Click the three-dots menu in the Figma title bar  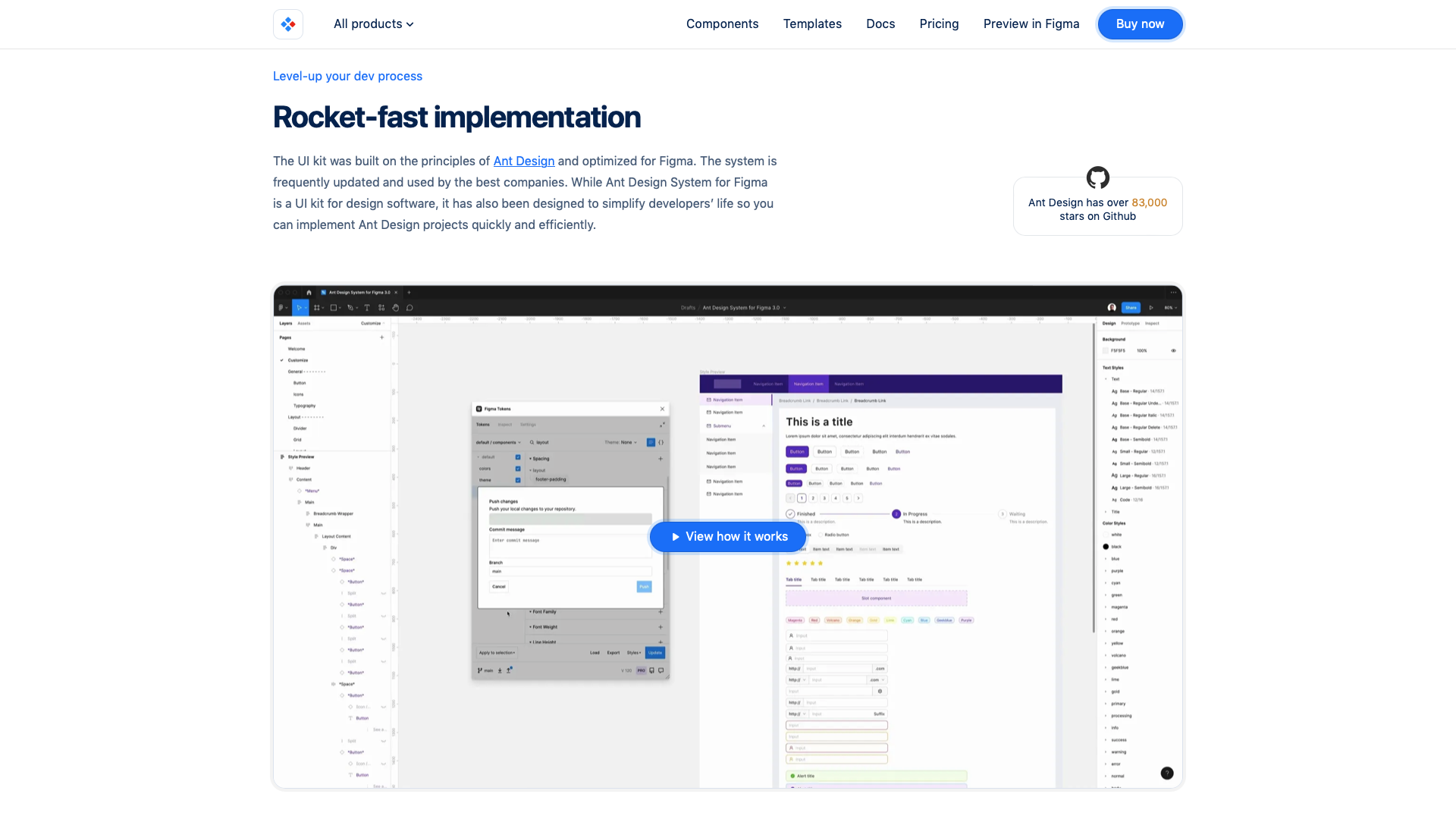(x=1173, y=292)
